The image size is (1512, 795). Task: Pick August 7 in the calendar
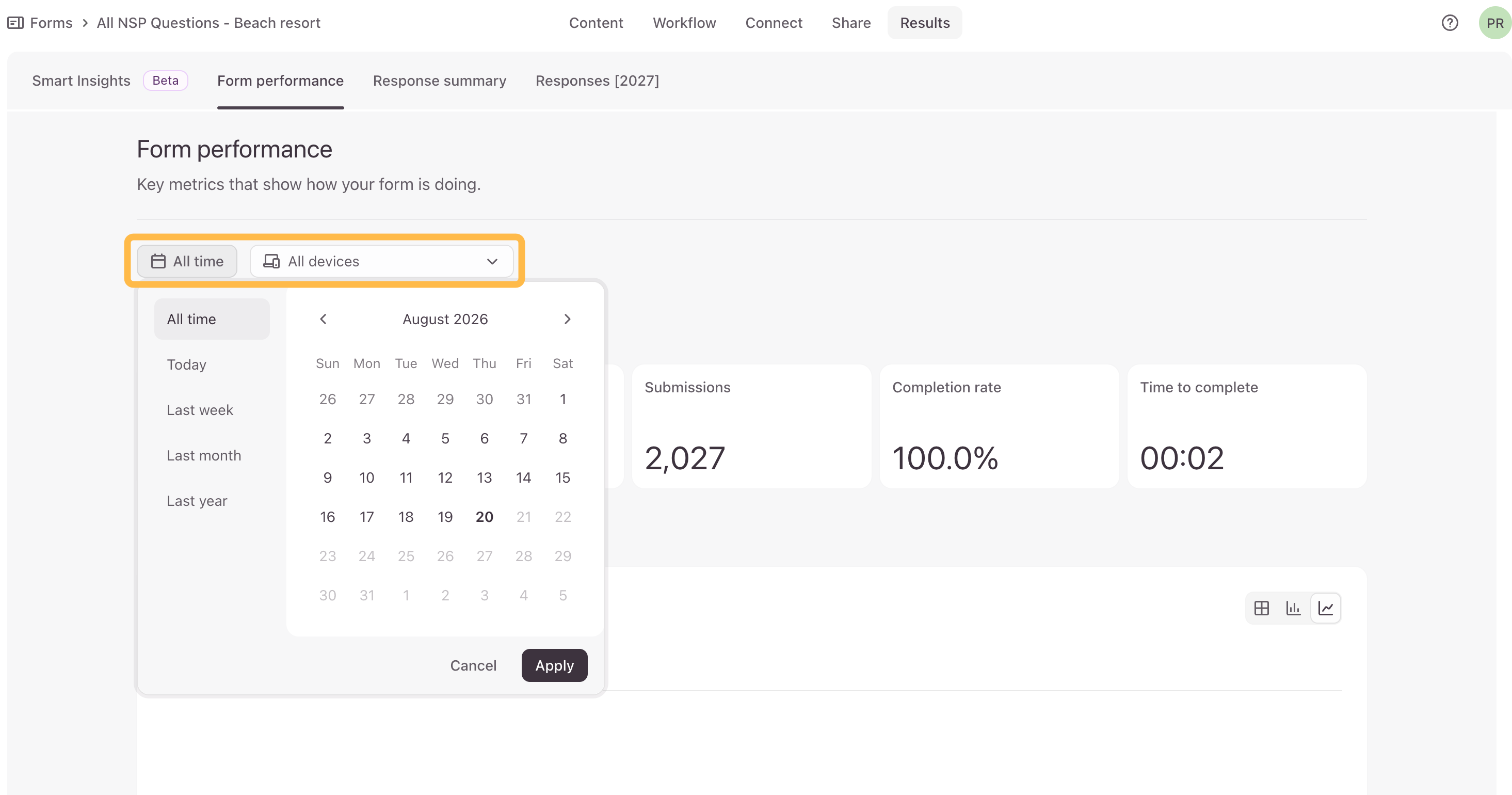point(524,439)
